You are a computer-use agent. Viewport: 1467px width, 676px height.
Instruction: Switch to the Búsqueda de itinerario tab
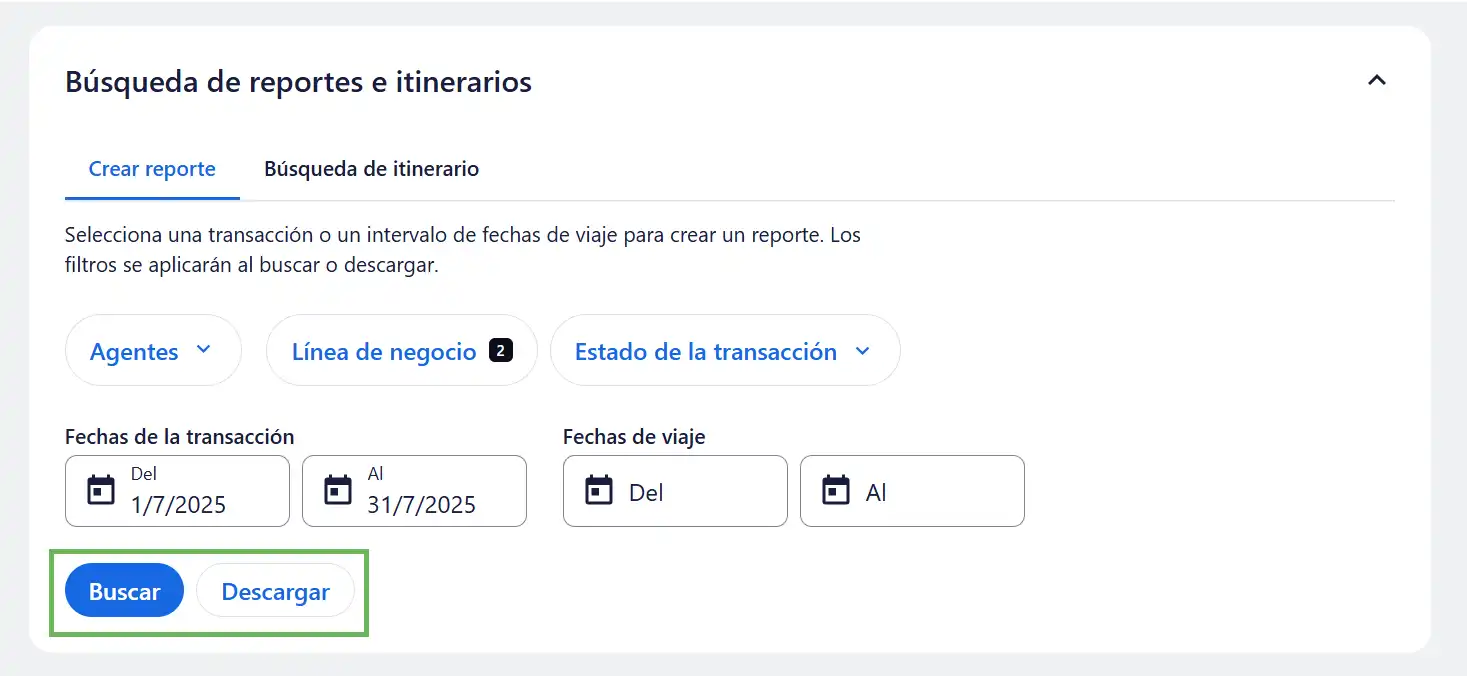point(371,169)
